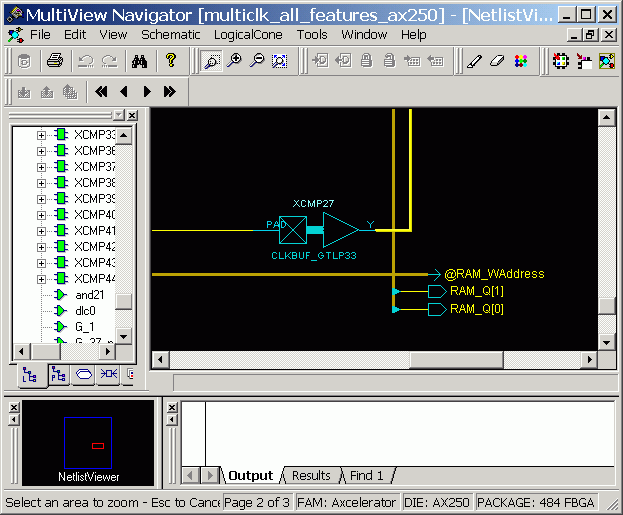Go to next page with right arrow

pos(147,92)
